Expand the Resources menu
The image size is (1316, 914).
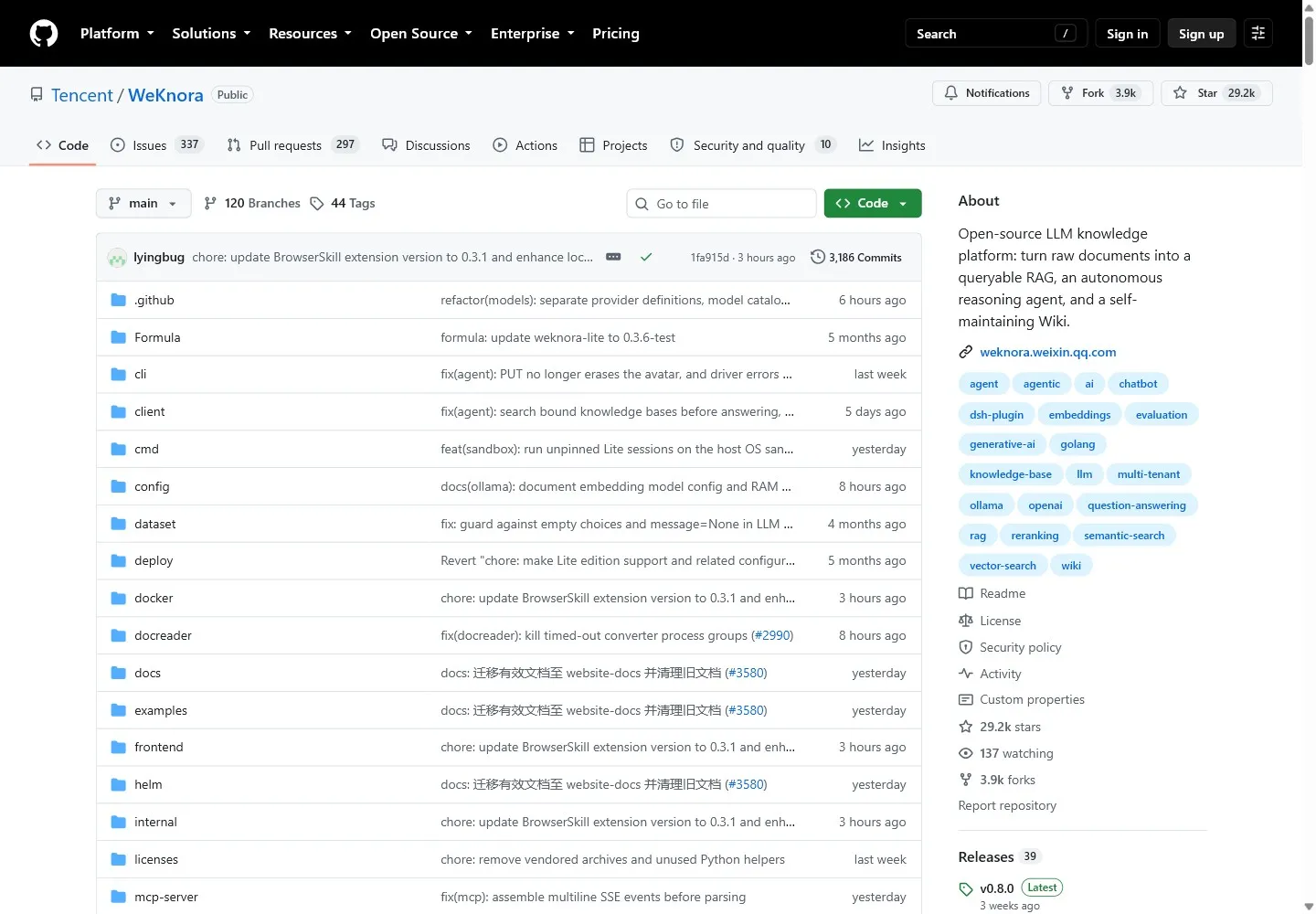coord(310,34)
